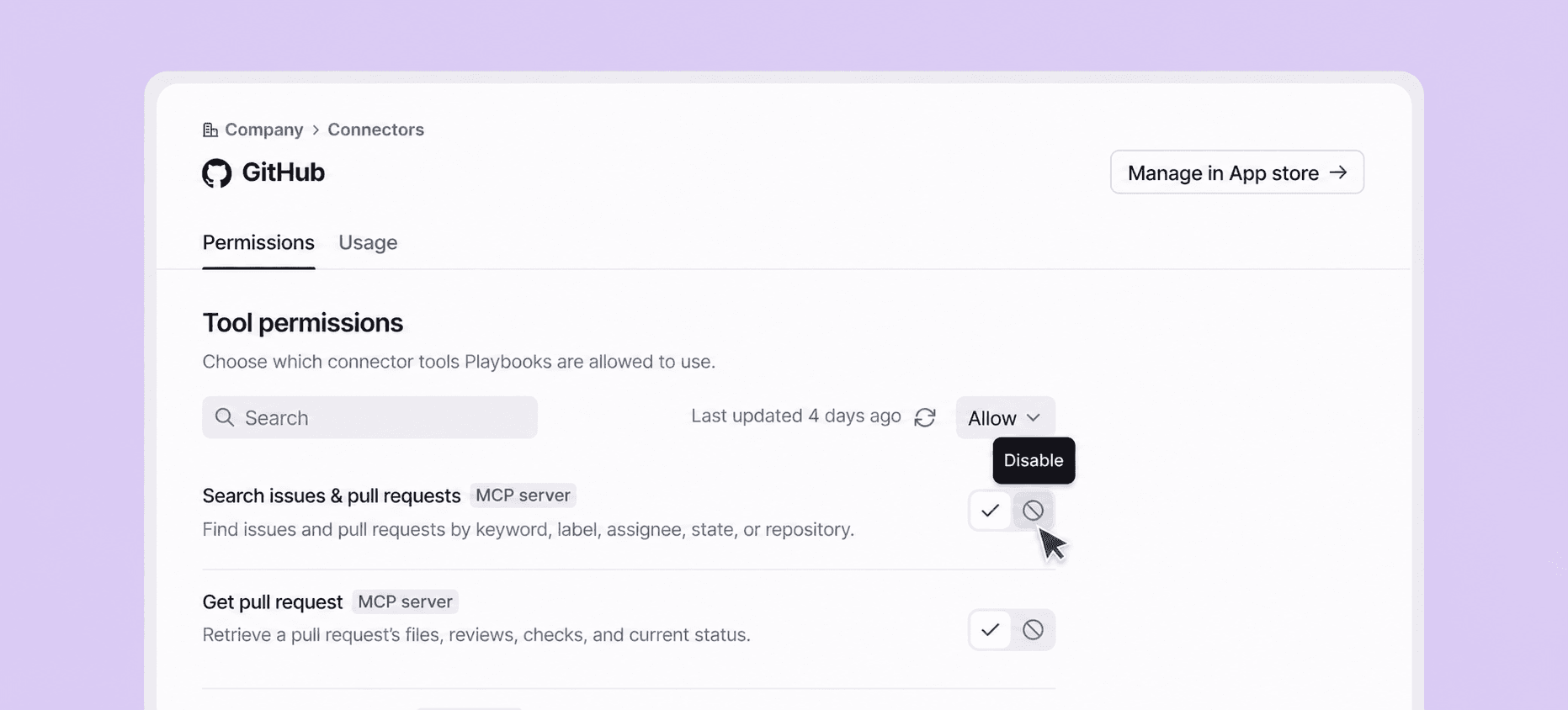Click the magnifier icon in Search box
Screen dimensions: 1568x710
pyautogui.click(x=225, y=417)
